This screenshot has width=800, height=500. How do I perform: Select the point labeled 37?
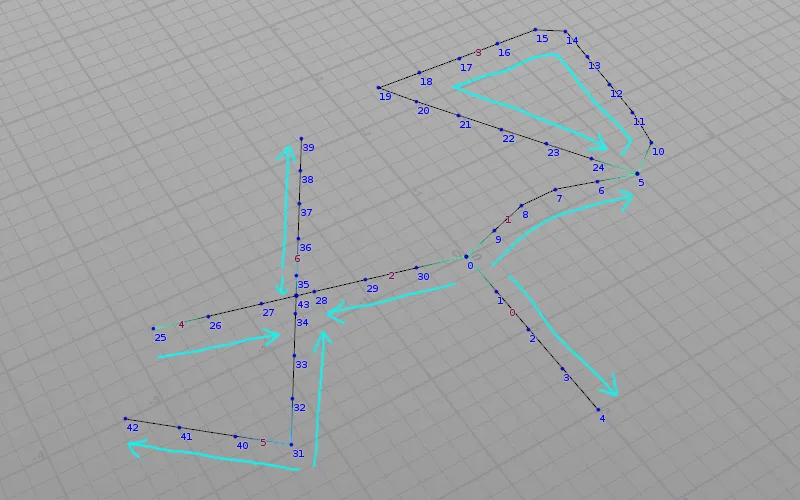pyautogui.click(x=299, y=204)
